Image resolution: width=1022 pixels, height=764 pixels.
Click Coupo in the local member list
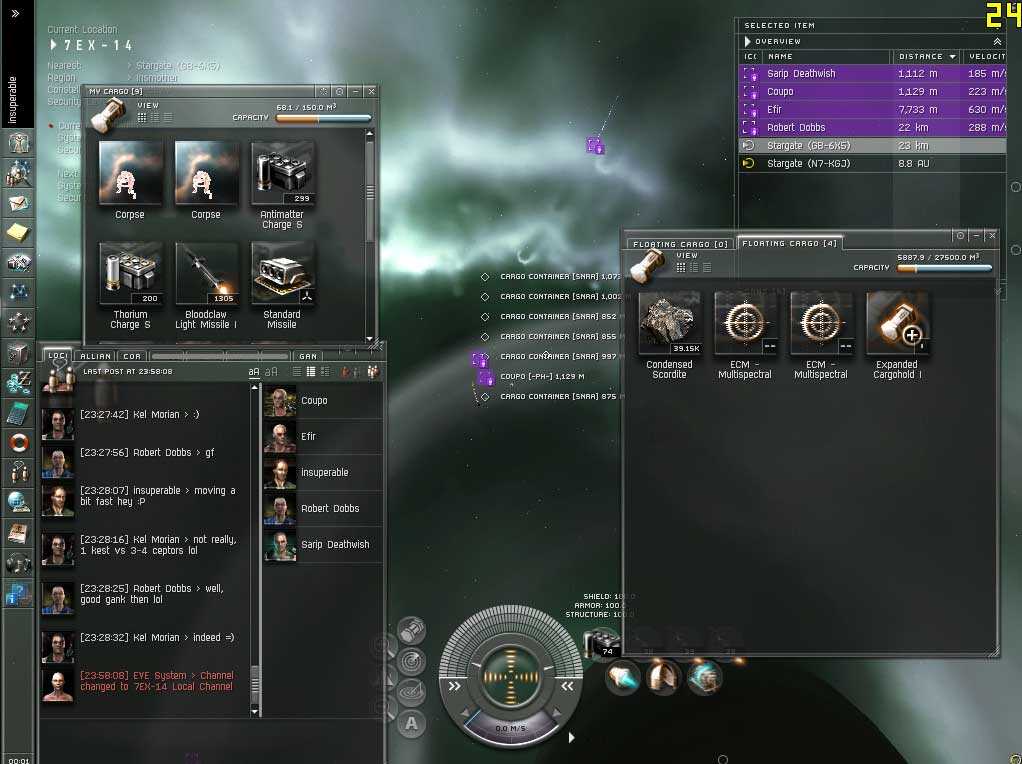[x=323, y=400]
